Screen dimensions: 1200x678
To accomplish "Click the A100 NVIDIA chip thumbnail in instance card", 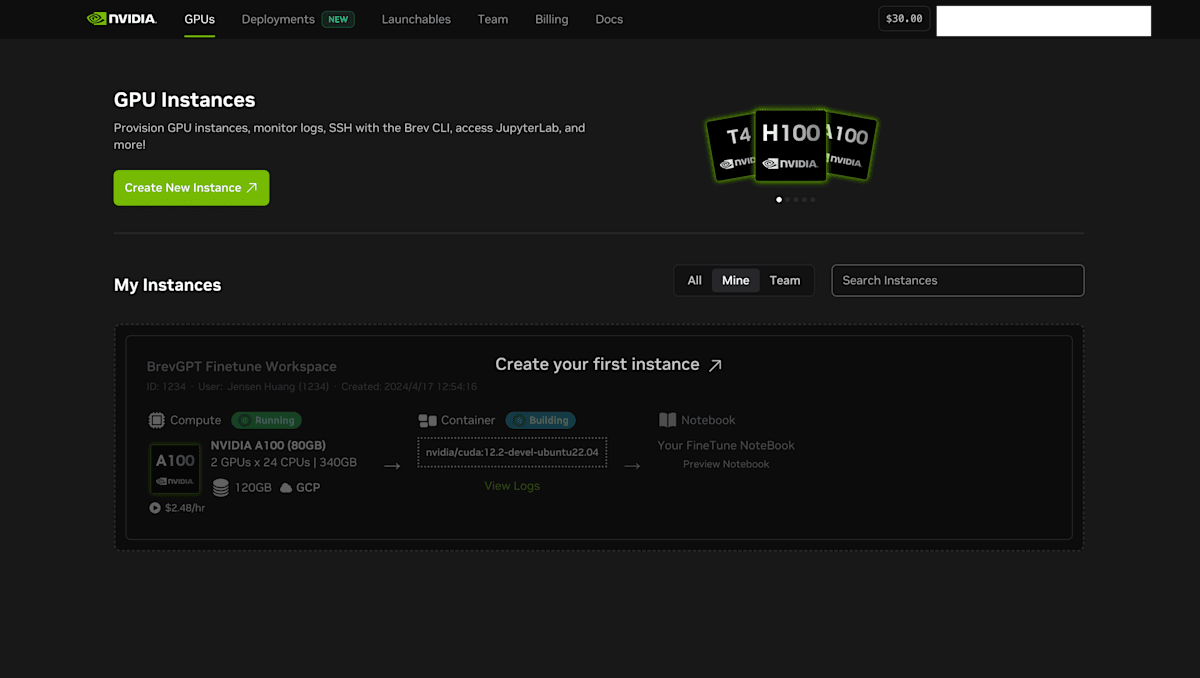I will tap(175, 469).
